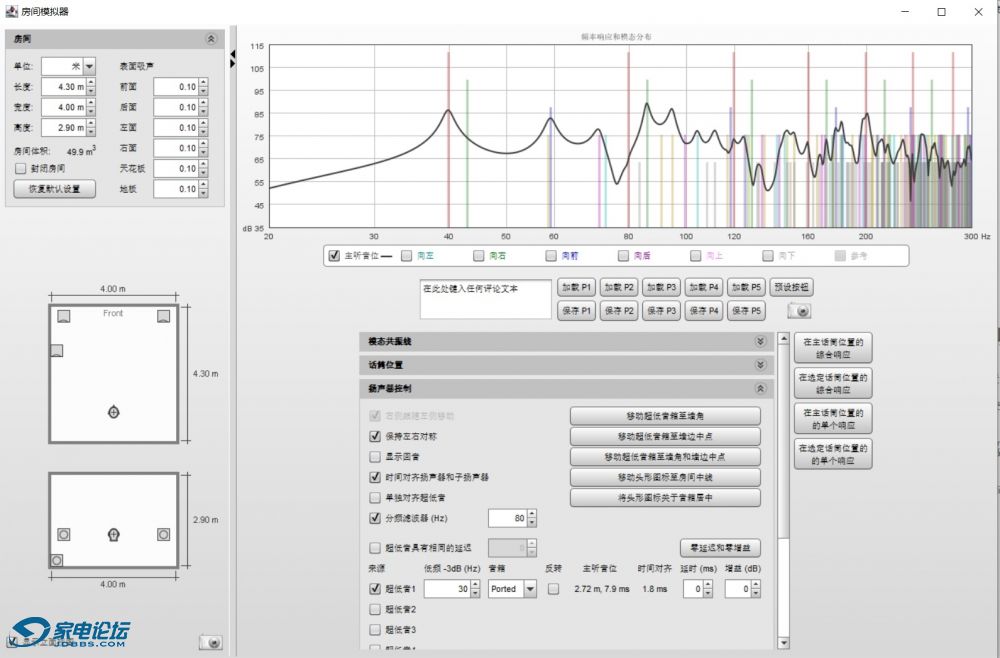Enable the 超低音3 source checkbox

pos(375,629)
